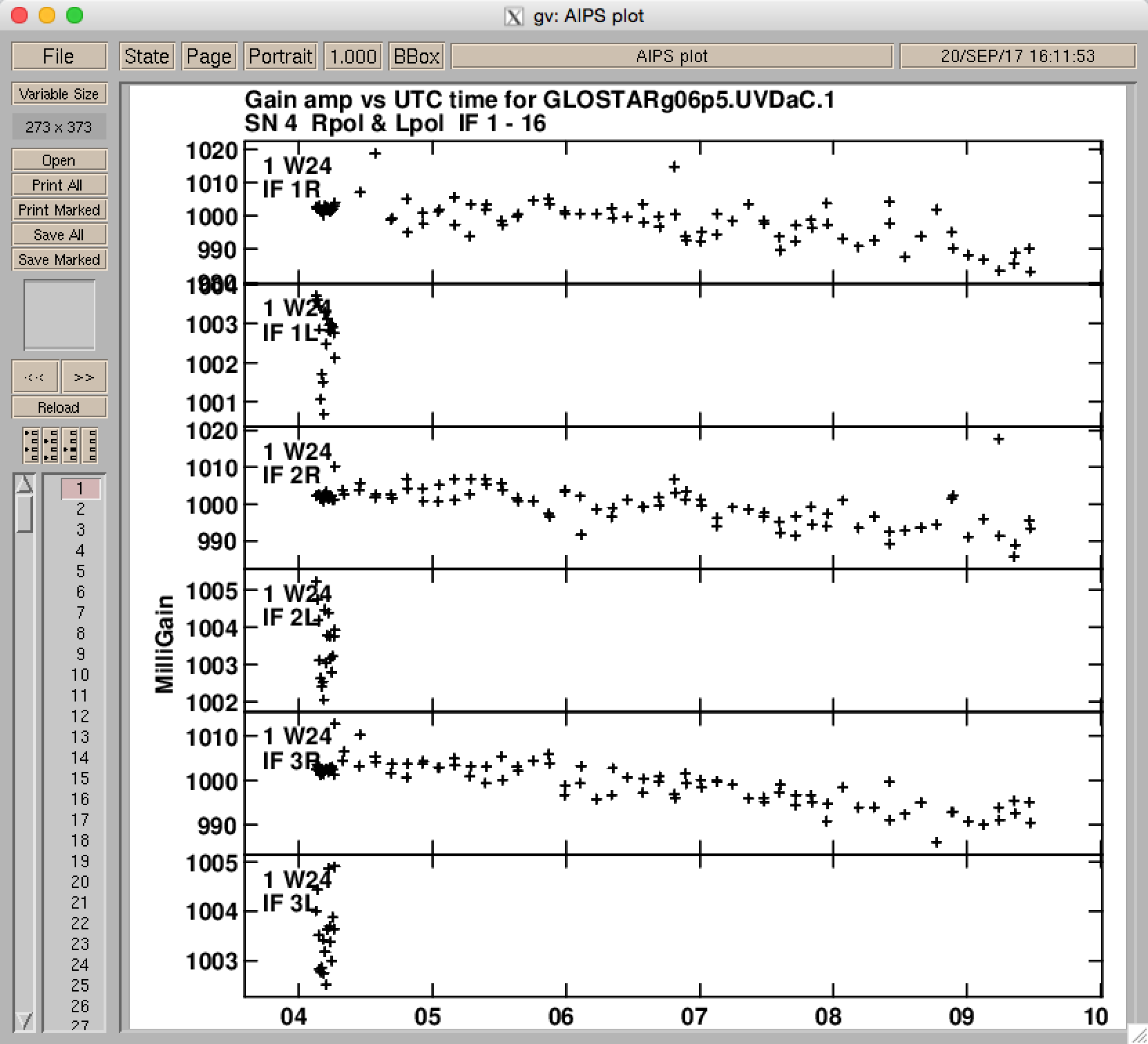Expand the BBox media dropdown
1148x1044 pixels.
click(x=416, y=56)
